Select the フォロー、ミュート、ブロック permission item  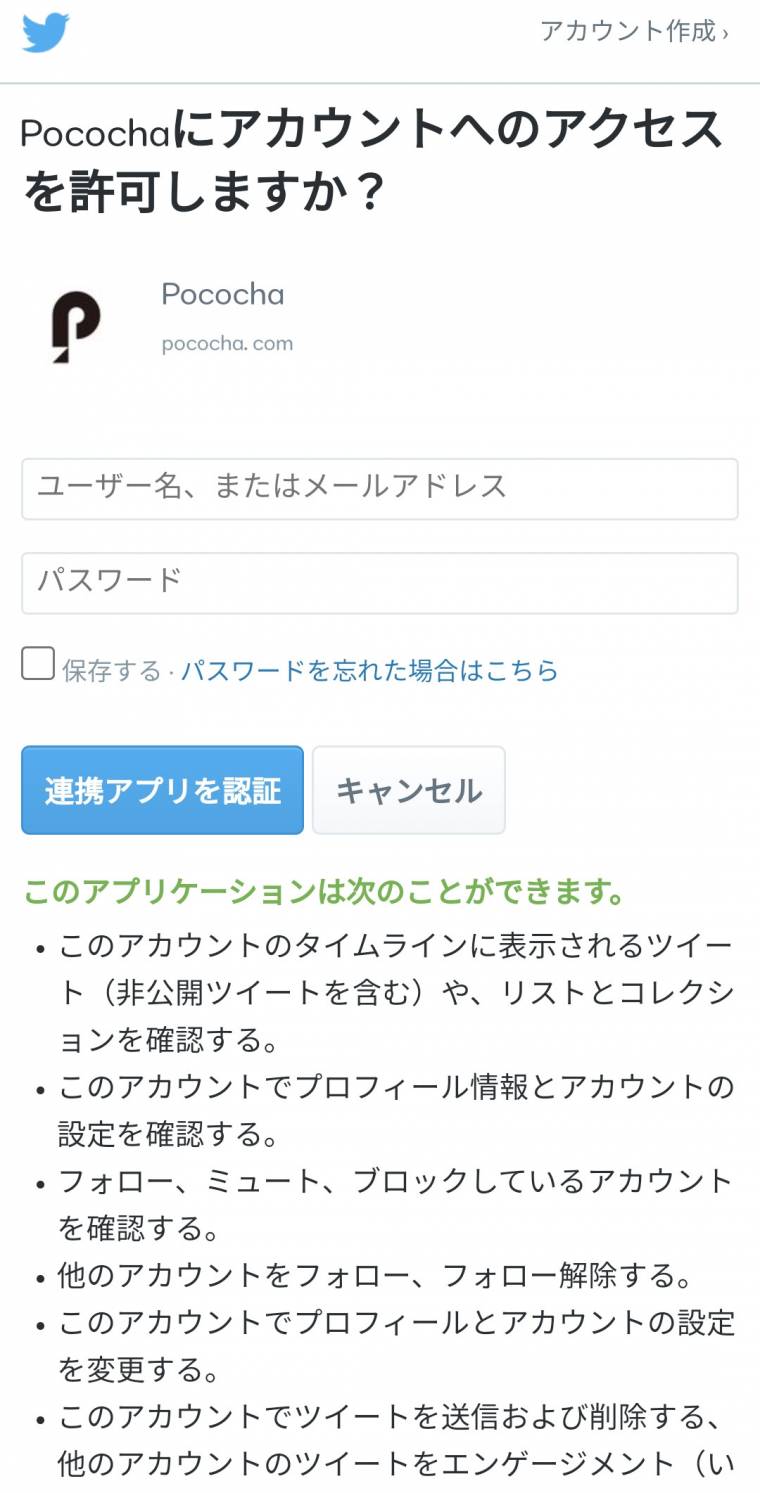(395, 1204)
